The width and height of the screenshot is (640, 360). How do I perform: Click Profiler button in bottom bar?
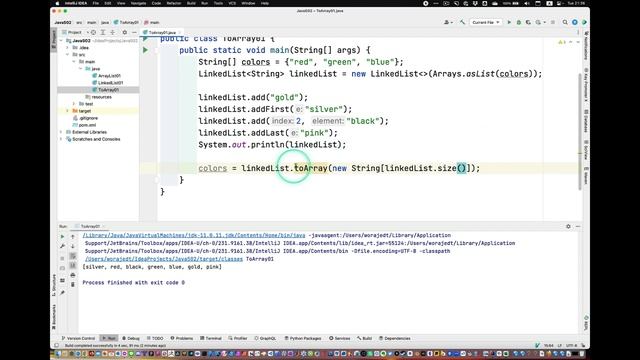(x=238, y=338)
